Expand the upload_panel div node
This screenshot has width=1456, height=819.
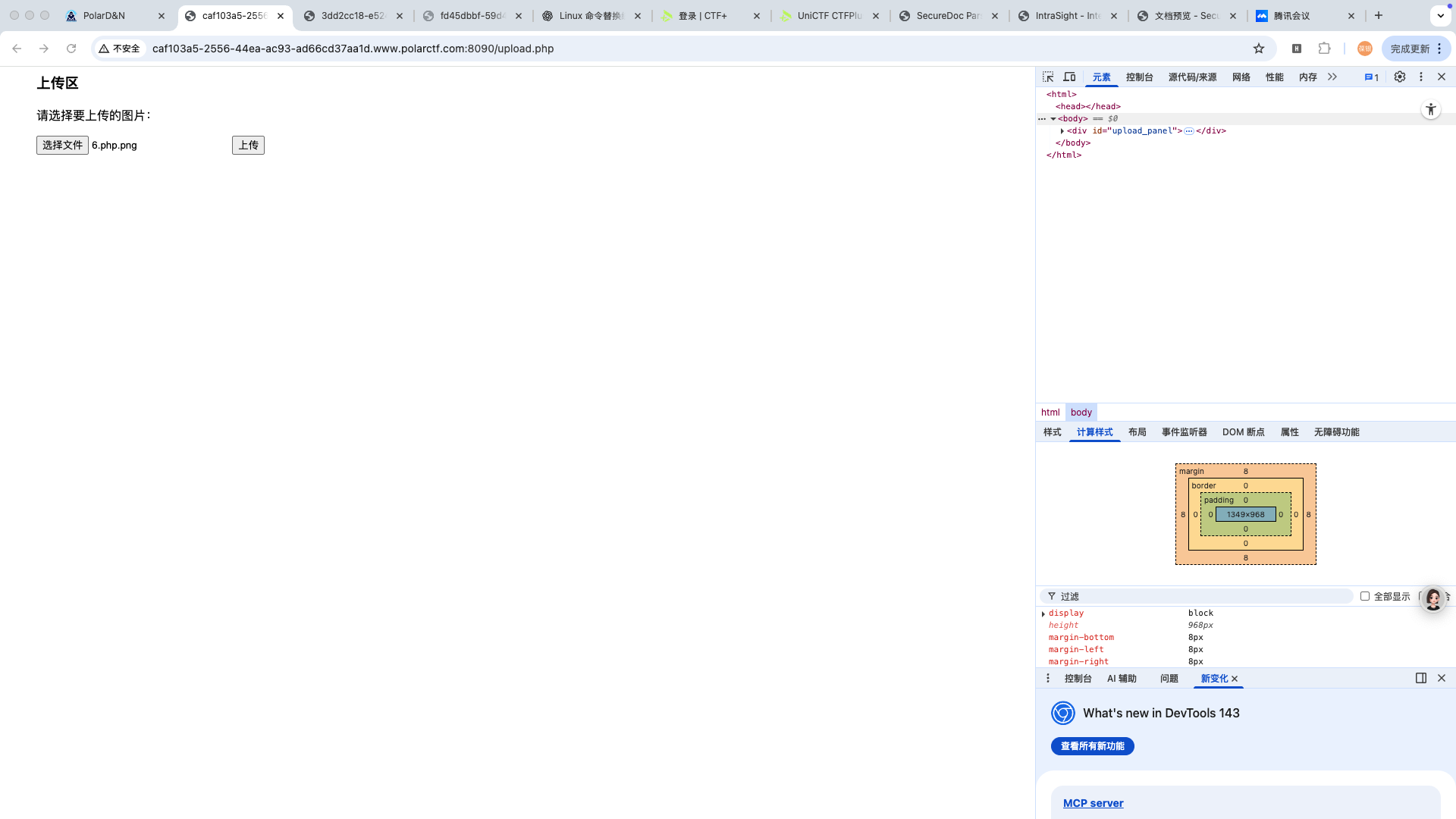(x=1062, y=131)
